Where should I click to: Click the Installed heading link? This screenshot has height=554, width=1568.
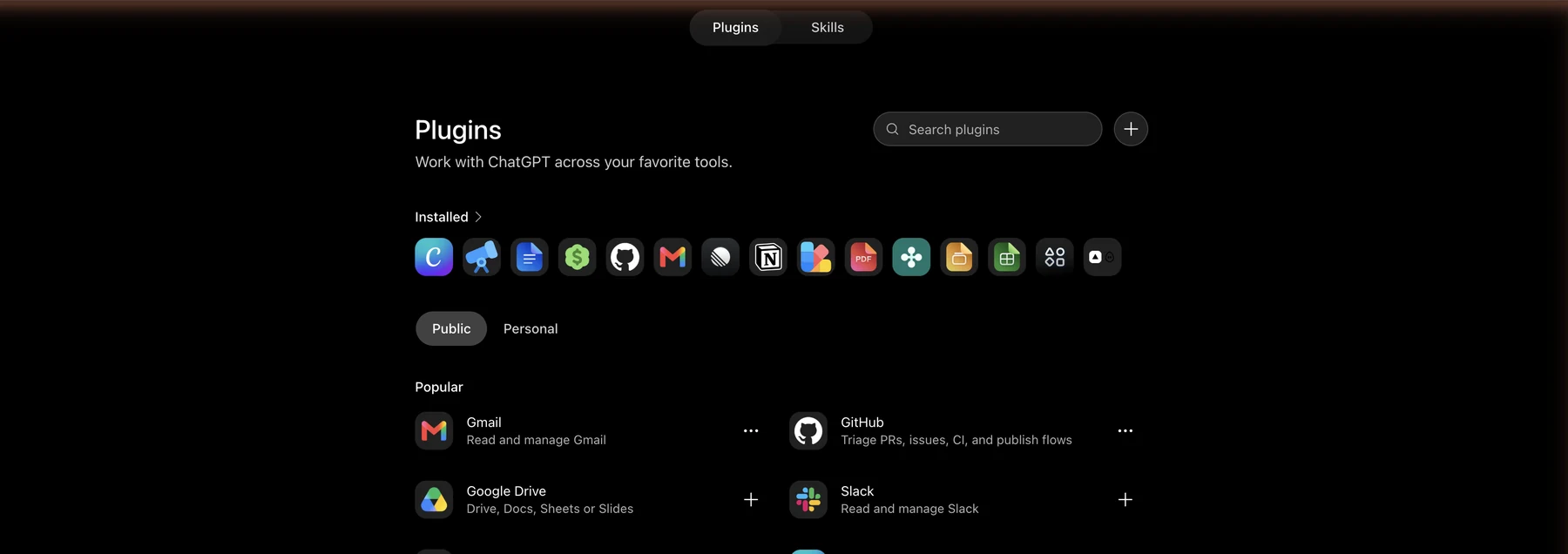pyautogui.click(x=442, y=217)
